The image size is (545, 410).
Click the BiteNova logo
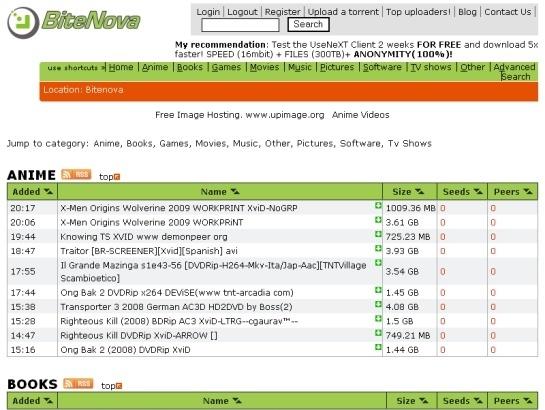pos(74,22)
